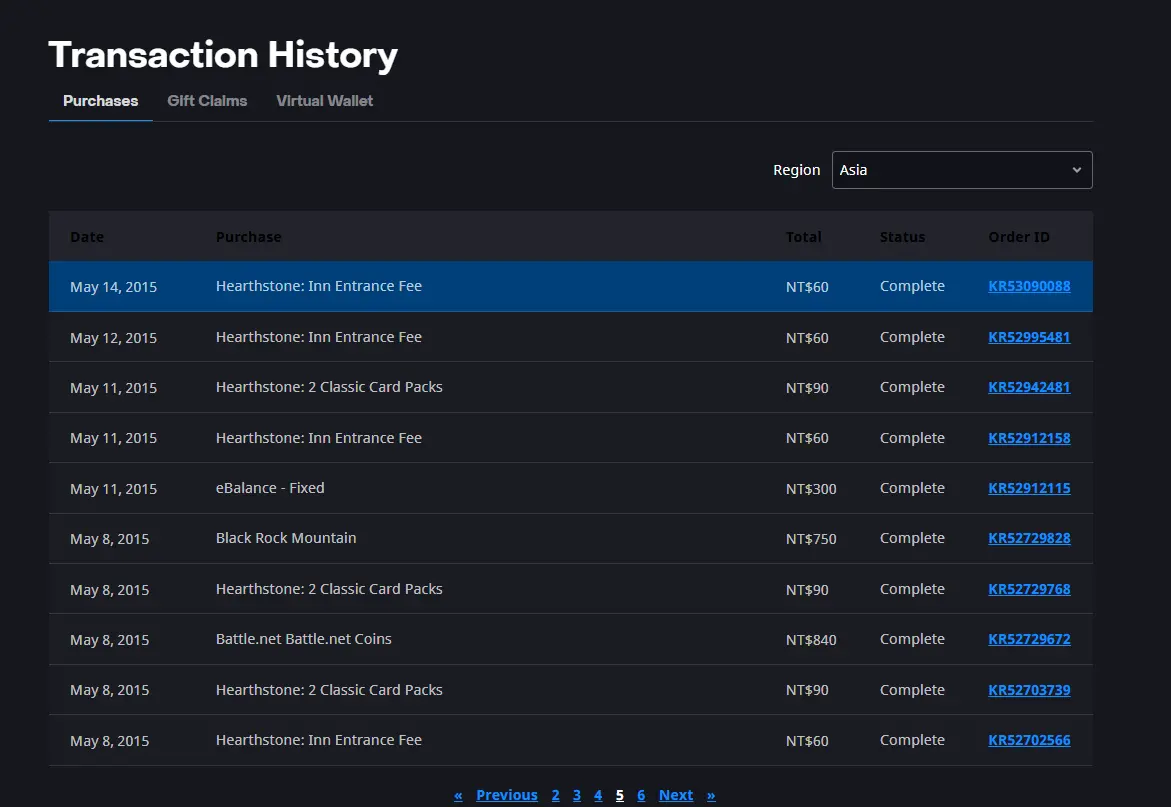Viewport: 1171px width, 807px height.
Task: Select the Battle.net Battle.net Coins purchase
Action: click(x=304, y=639)
